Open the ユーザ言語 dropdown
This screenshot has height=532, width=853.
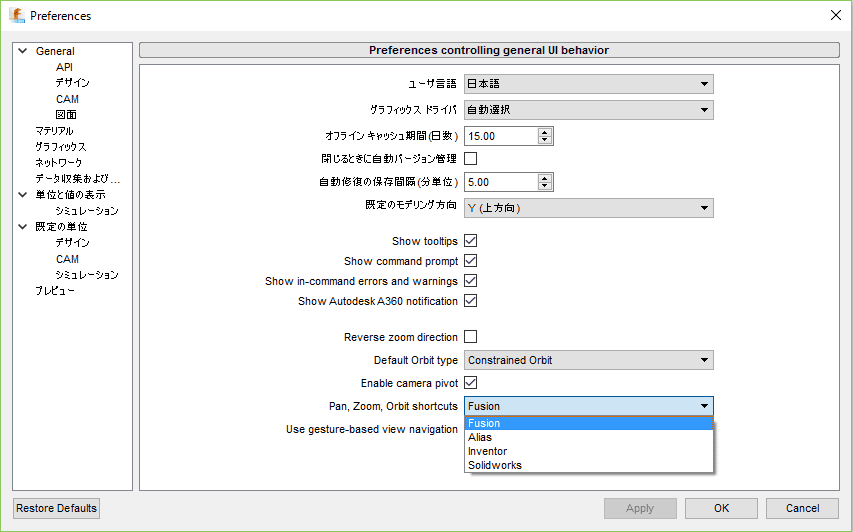click(x=589, y=84)
